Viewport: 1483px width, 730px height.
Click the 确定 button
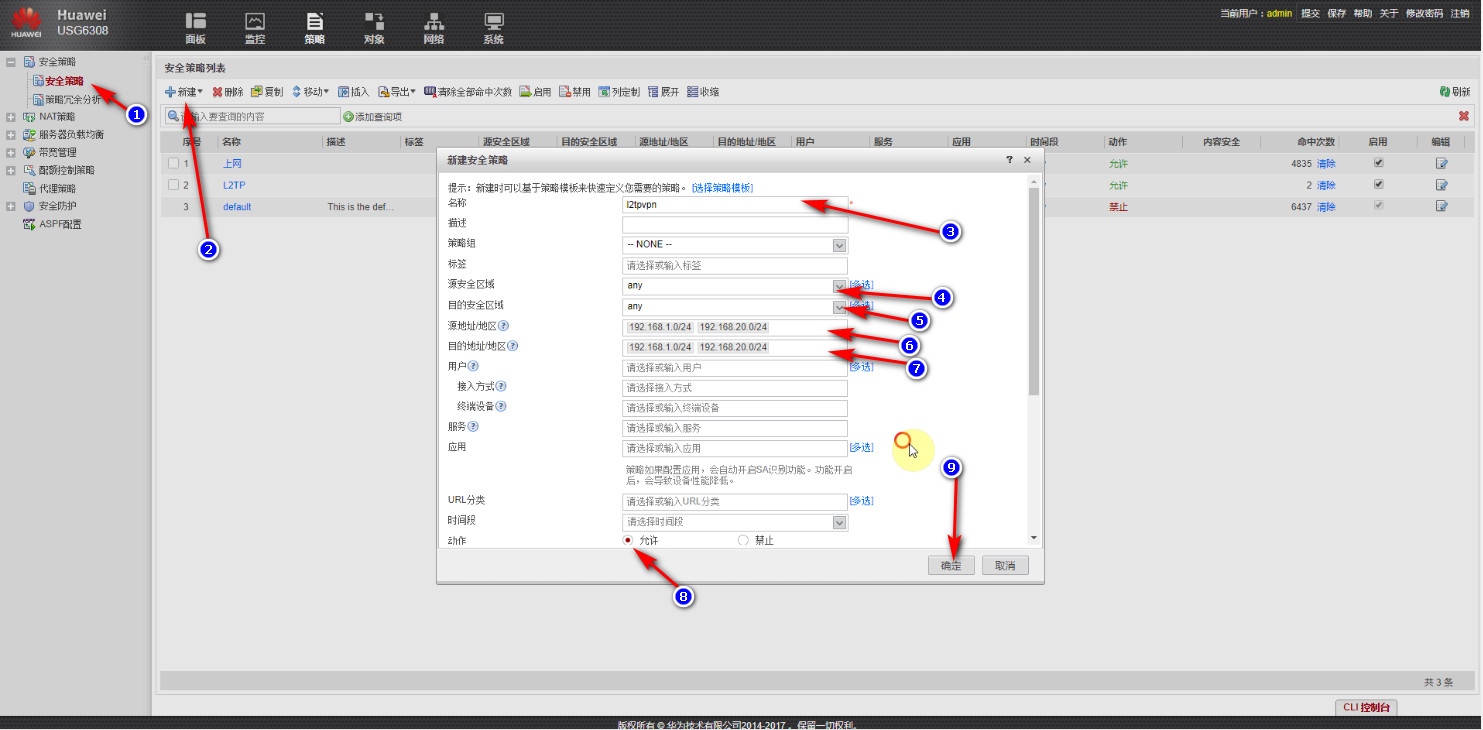(x=951, y=566)
